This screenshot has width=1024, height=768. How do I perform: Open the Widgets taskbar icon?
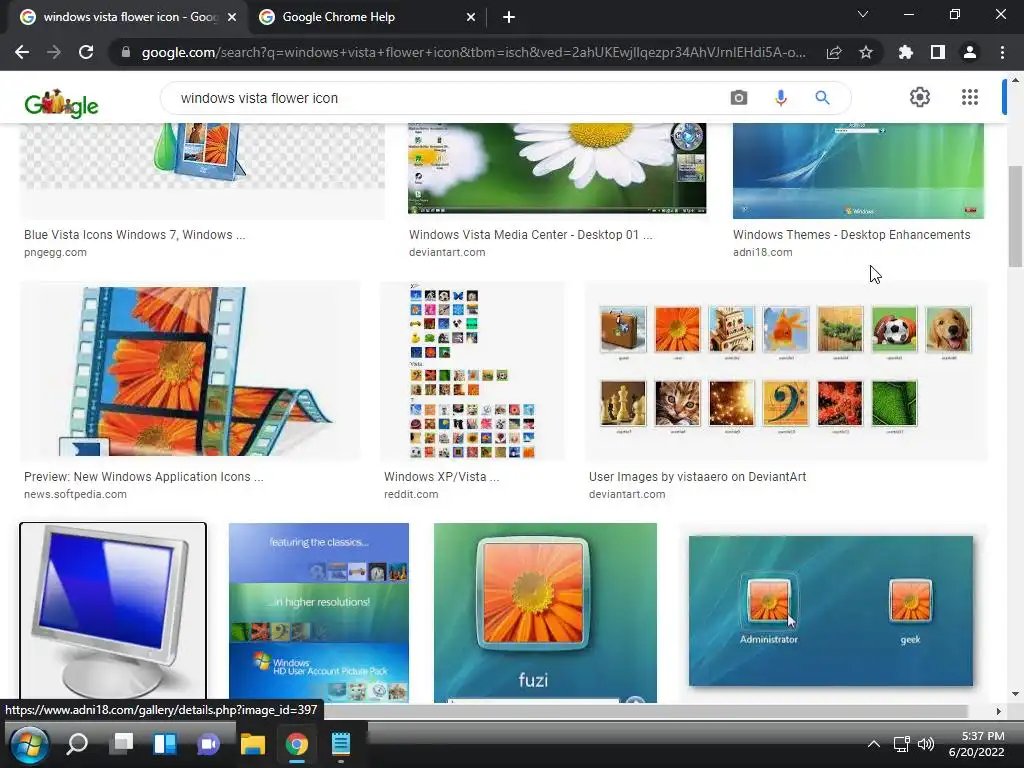coord(165,744)
